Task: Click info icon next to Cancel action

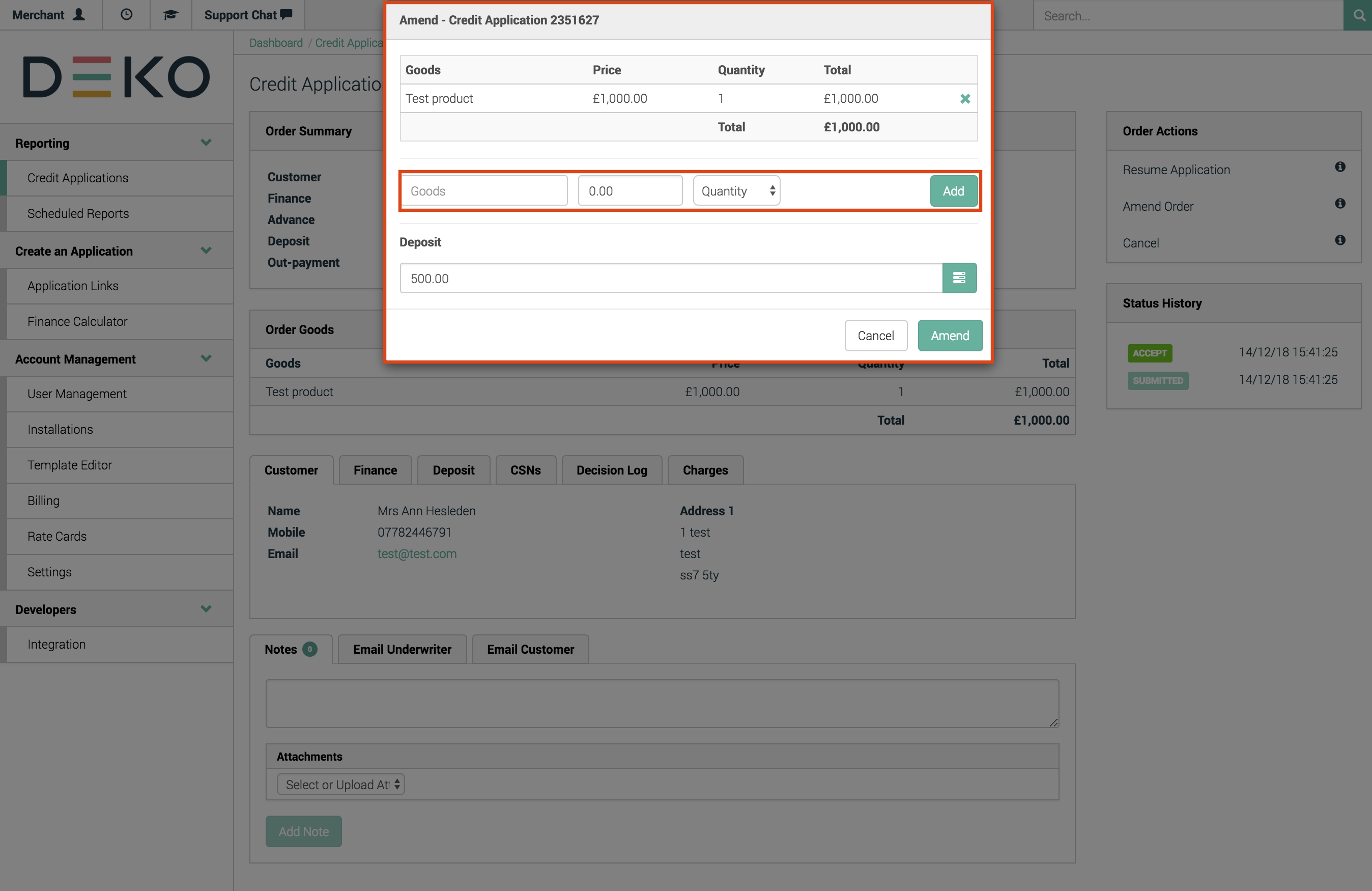Action: [x=1340, y=240]
